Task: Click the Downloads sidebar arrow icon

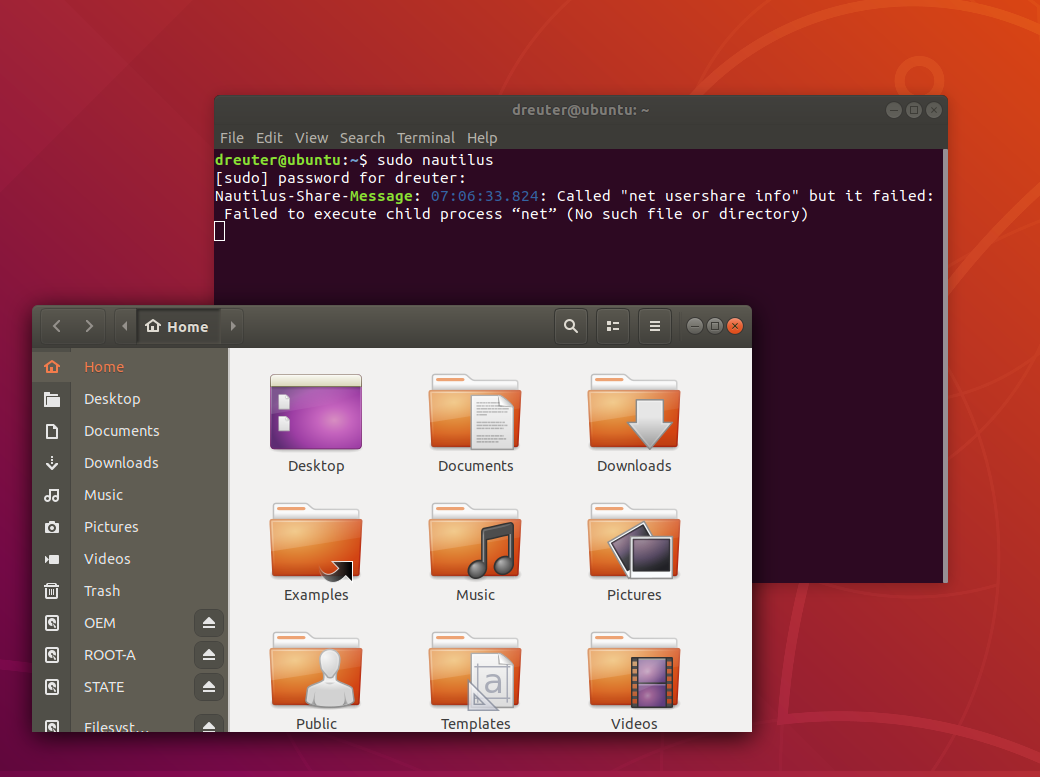Action: (x=52, y=463)
